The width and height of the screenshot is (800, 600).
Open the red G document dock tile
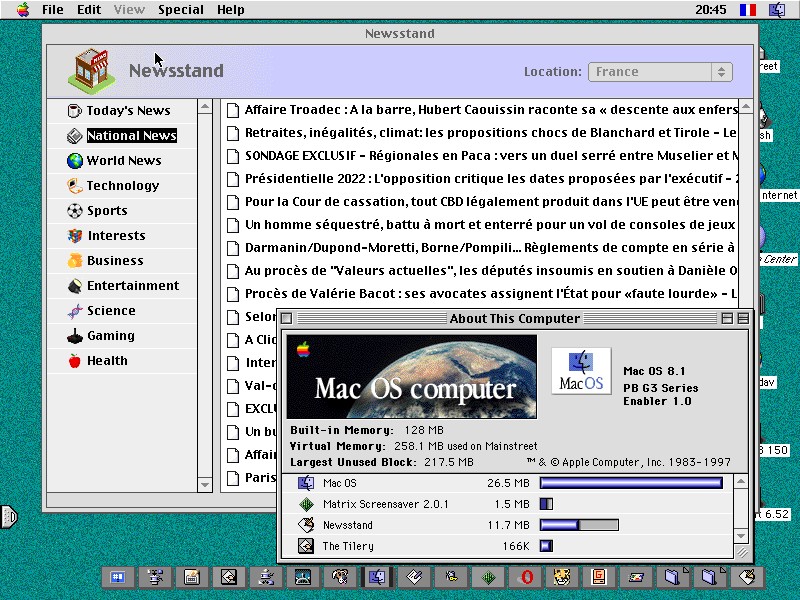point(599,577)
